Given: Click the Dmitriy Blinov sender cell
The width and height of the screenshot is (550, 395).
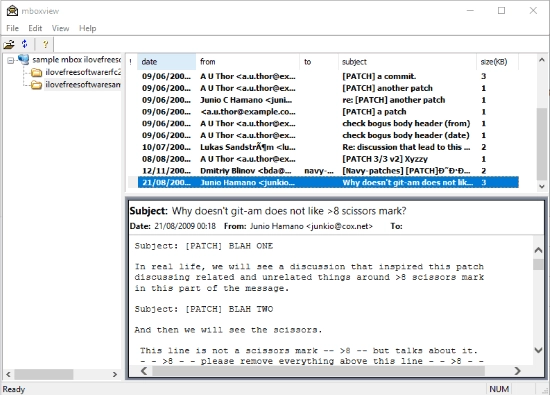Looking at the screenshot, I should [246, 171].
